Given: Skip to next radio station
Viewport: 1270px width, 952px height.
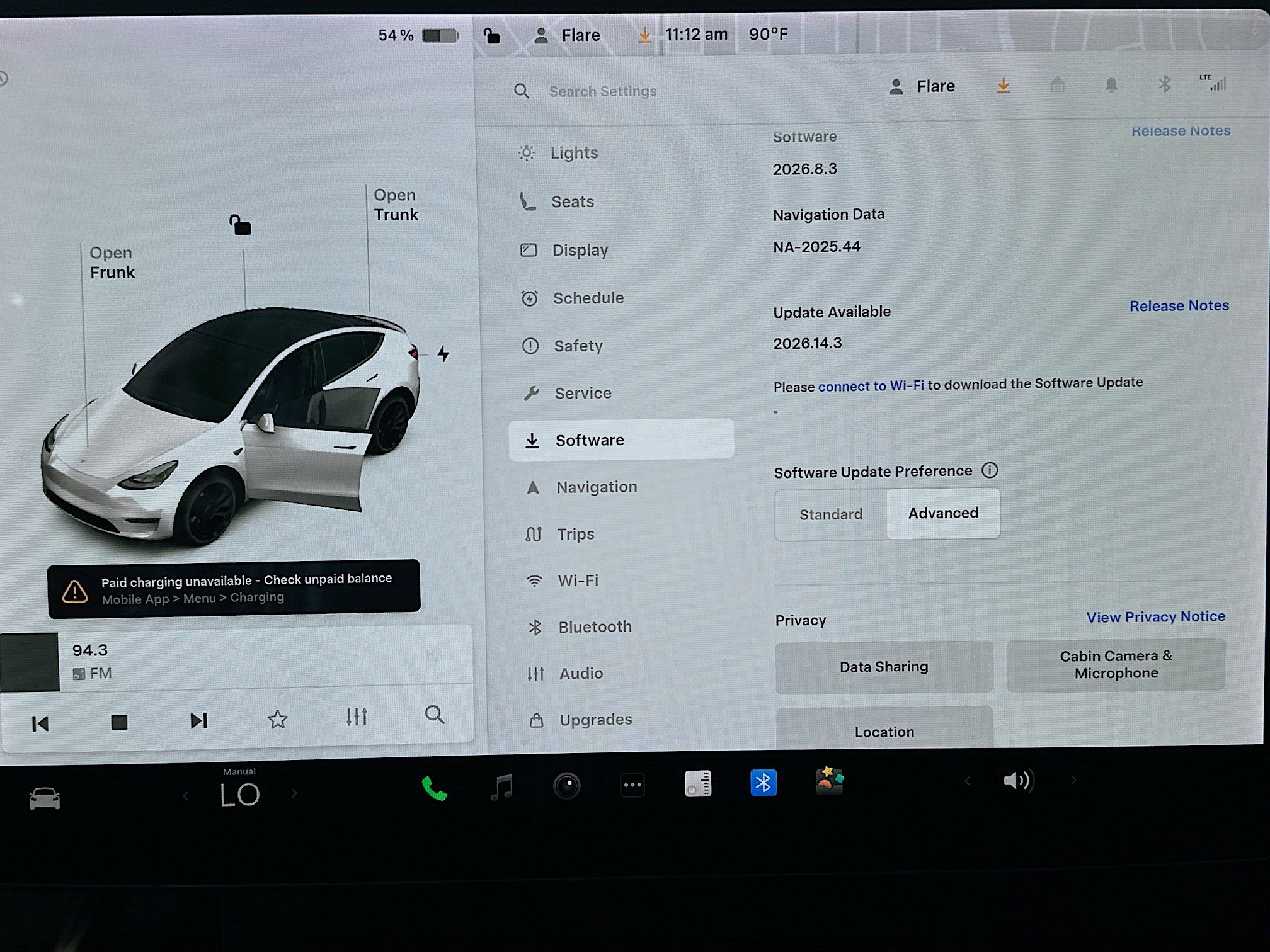Looking at the screenshot, I should (198, 720).
